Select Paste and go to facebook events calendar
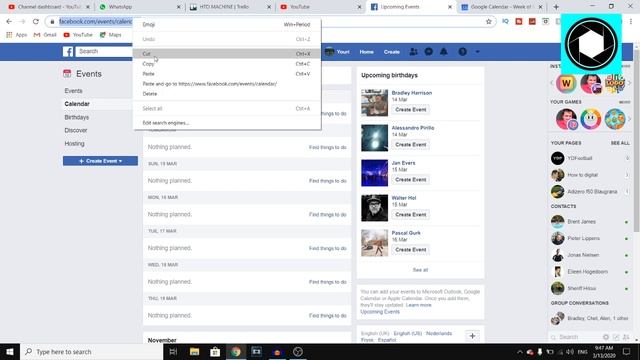640x360 pixels. click(x=227, y=84)
